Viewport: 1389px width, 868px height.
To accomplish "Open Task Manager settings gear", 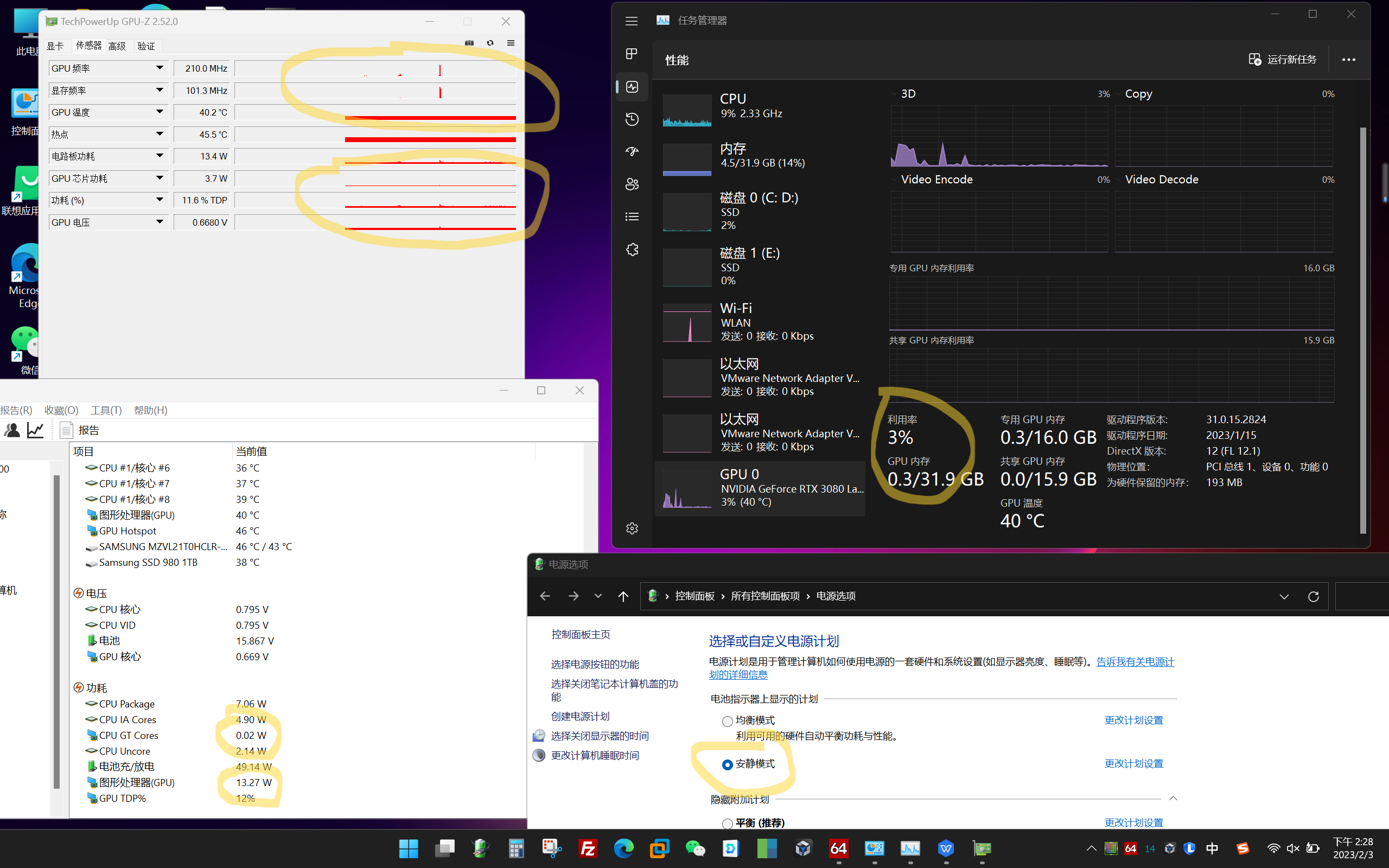I will pos(632,528).
